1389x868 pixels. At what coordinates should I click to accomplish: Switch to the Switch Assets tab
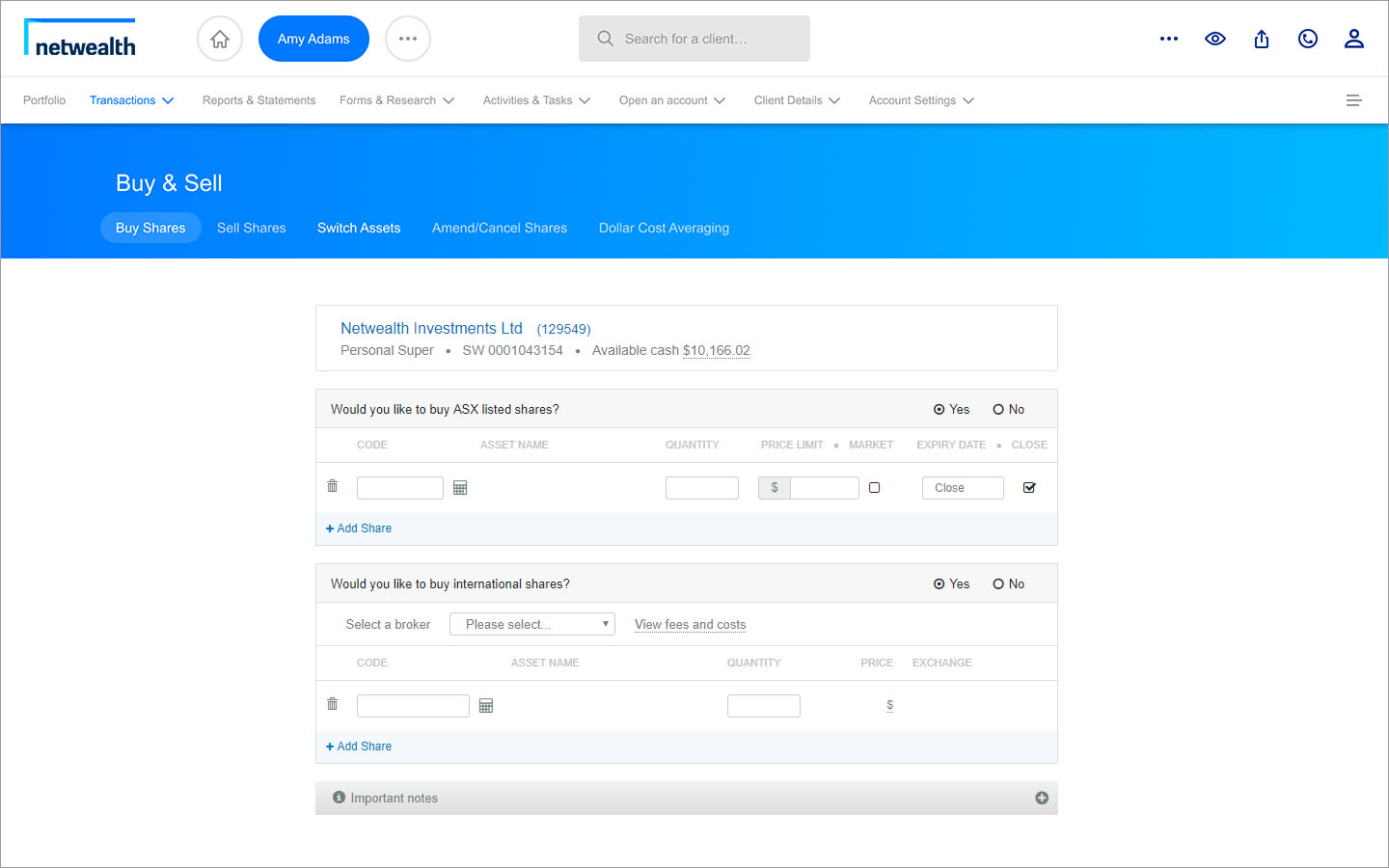coord(359,228)
